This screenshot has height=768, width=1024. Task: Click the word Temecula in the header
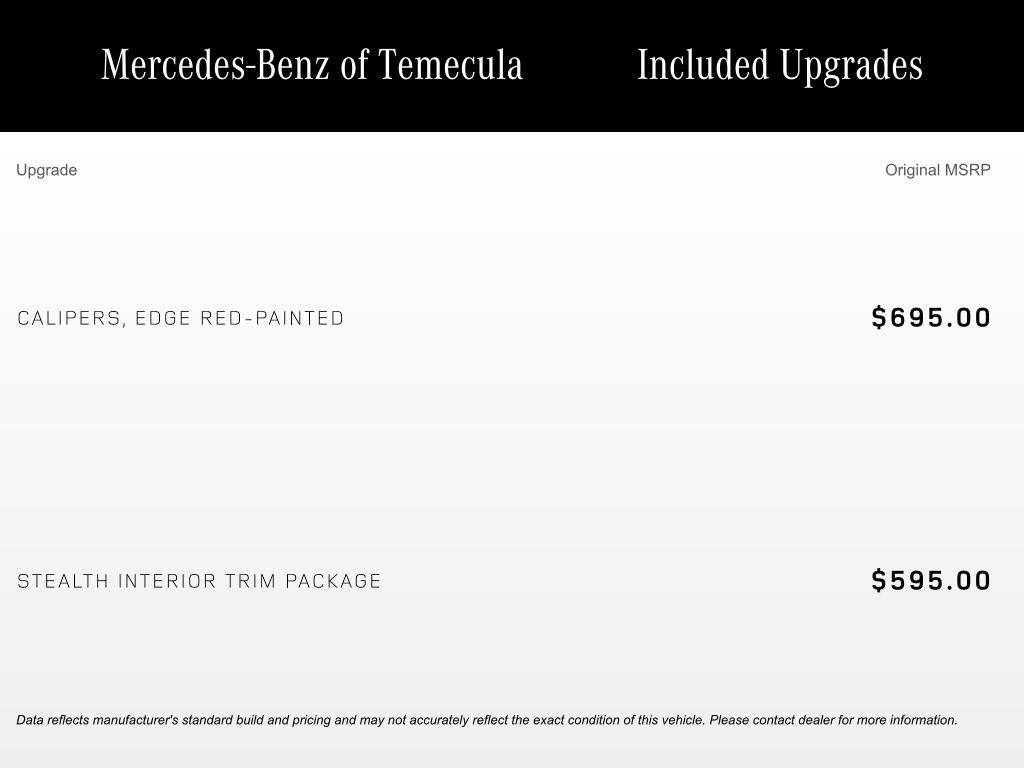click(x=450, y=65)
